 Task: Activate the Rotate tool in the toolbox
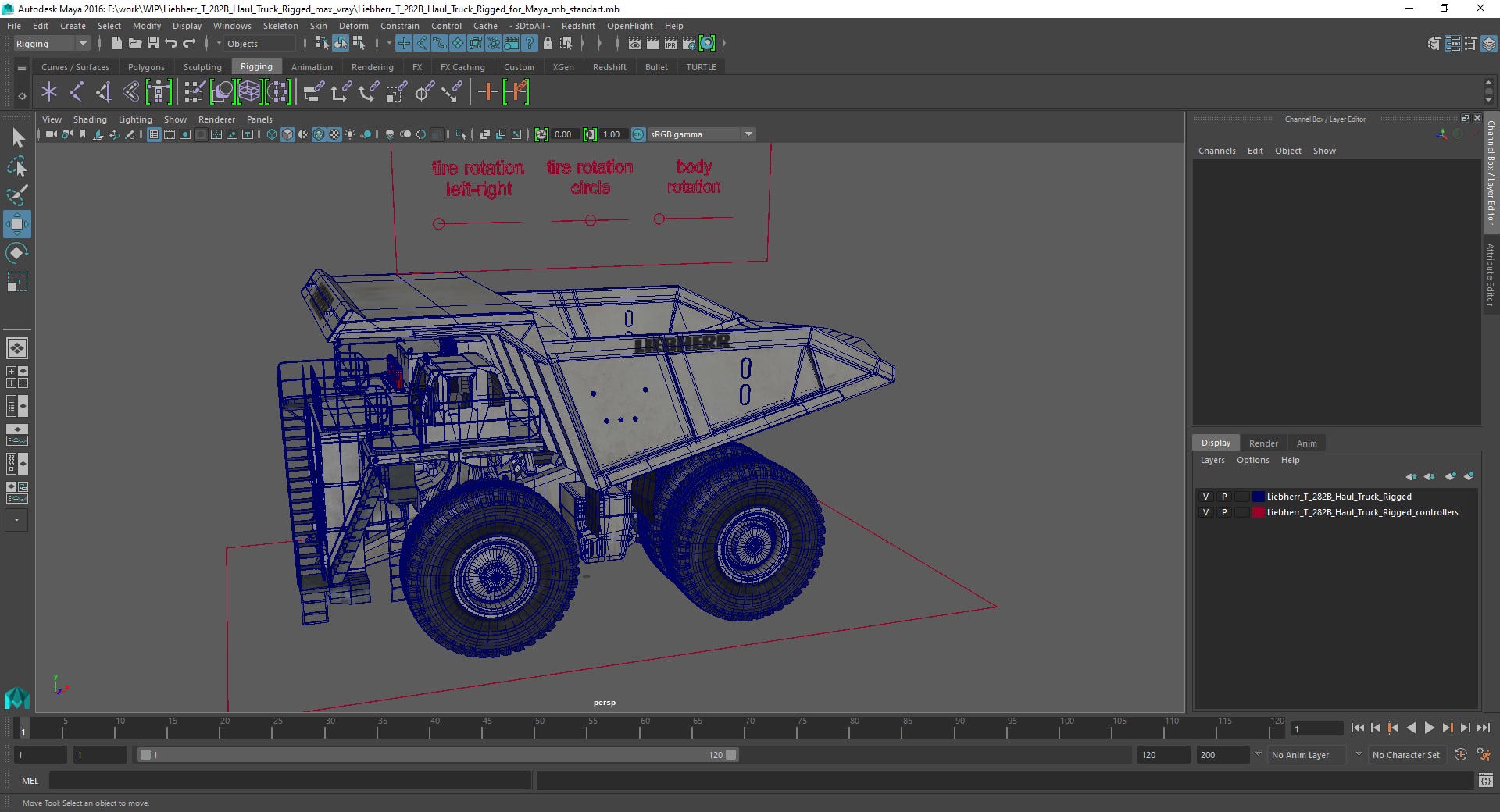click(x=17, y=253)
